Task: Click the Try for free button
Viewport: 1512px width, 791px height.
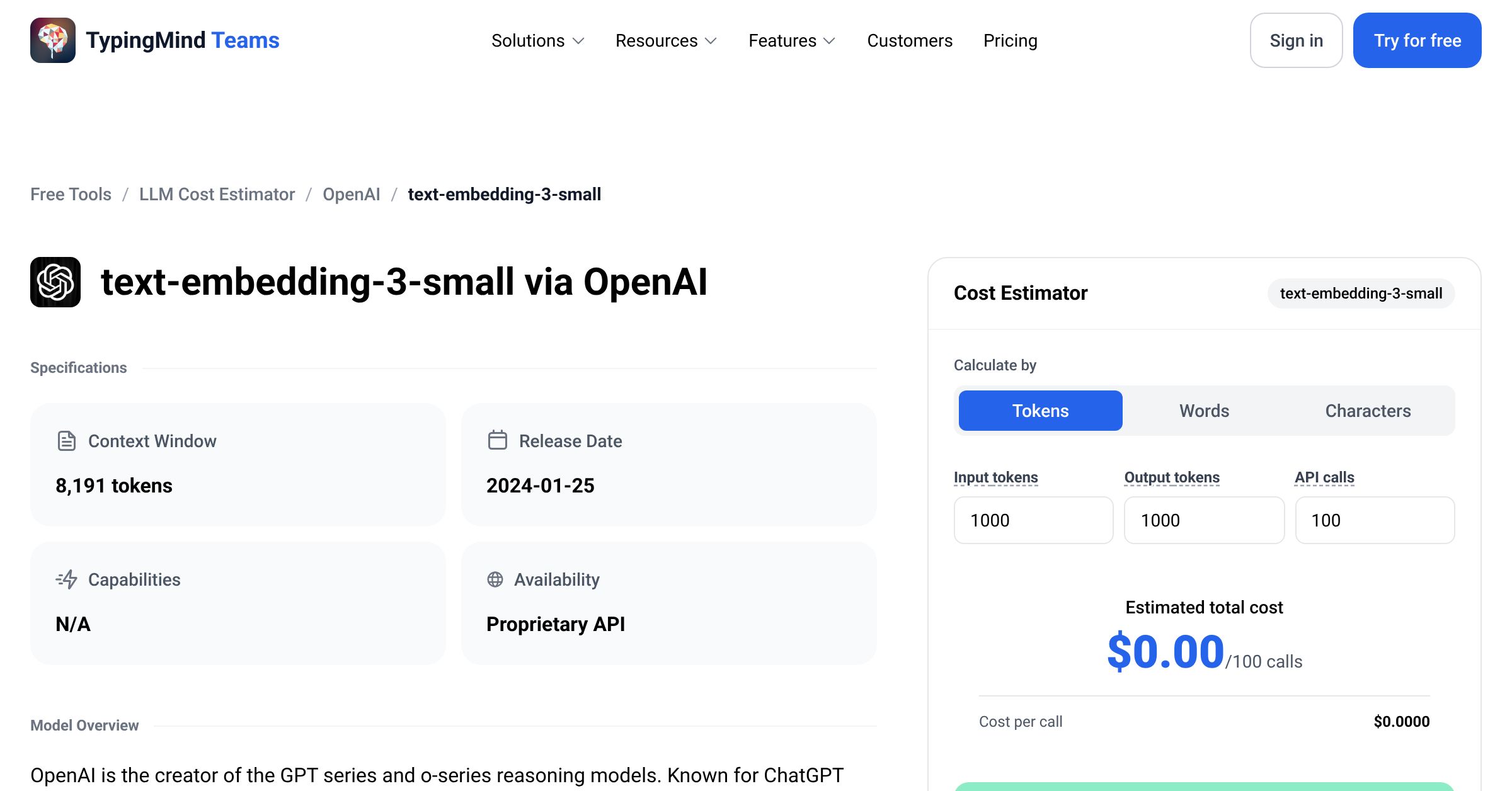Action: 1417,40
